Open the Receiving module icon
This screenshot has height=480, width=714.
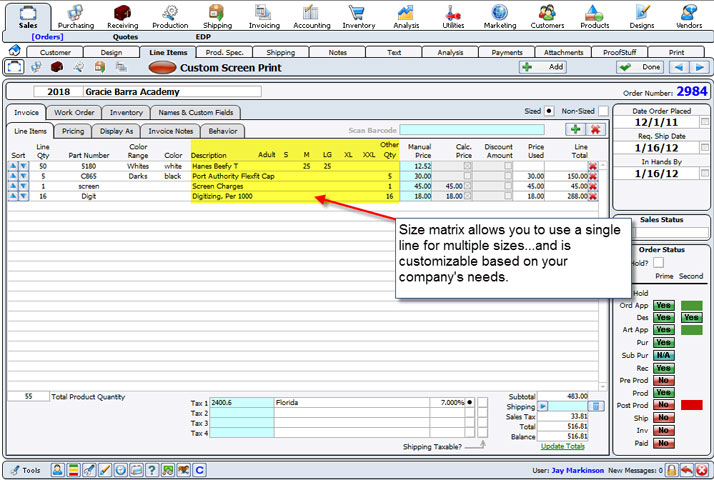tap(122, 17)
